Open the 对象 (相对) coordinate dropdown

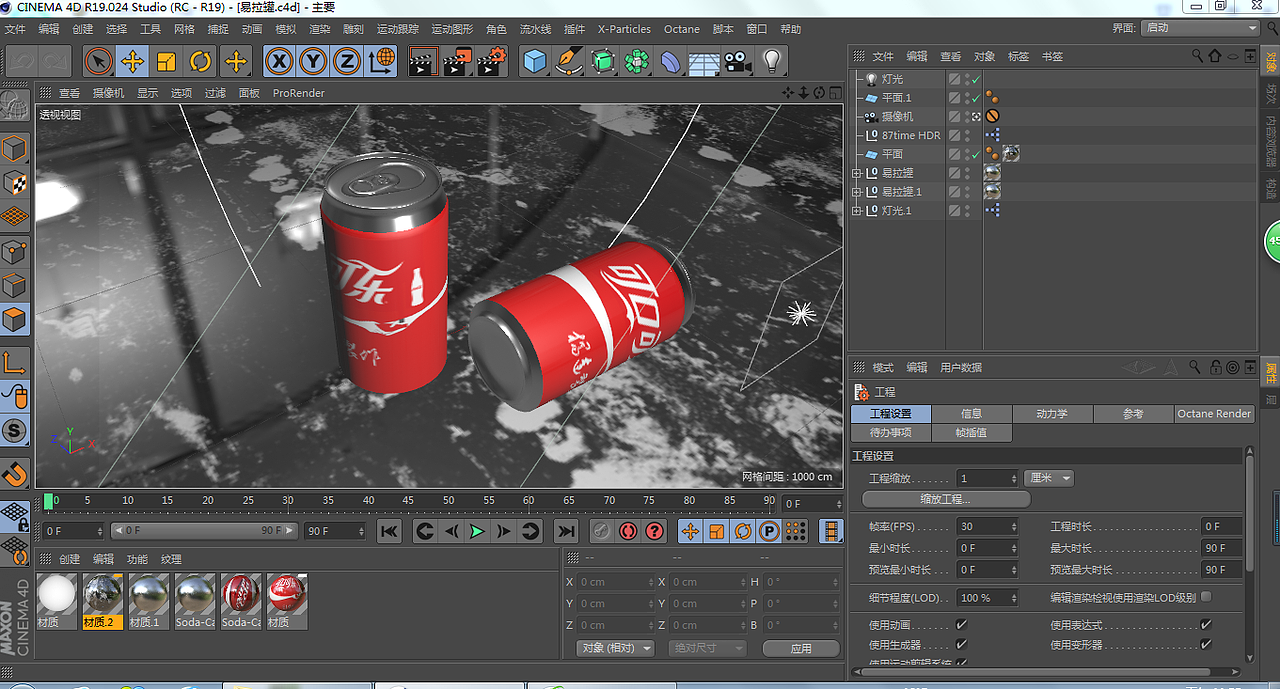pyautogui.click(x=616, y=648)
